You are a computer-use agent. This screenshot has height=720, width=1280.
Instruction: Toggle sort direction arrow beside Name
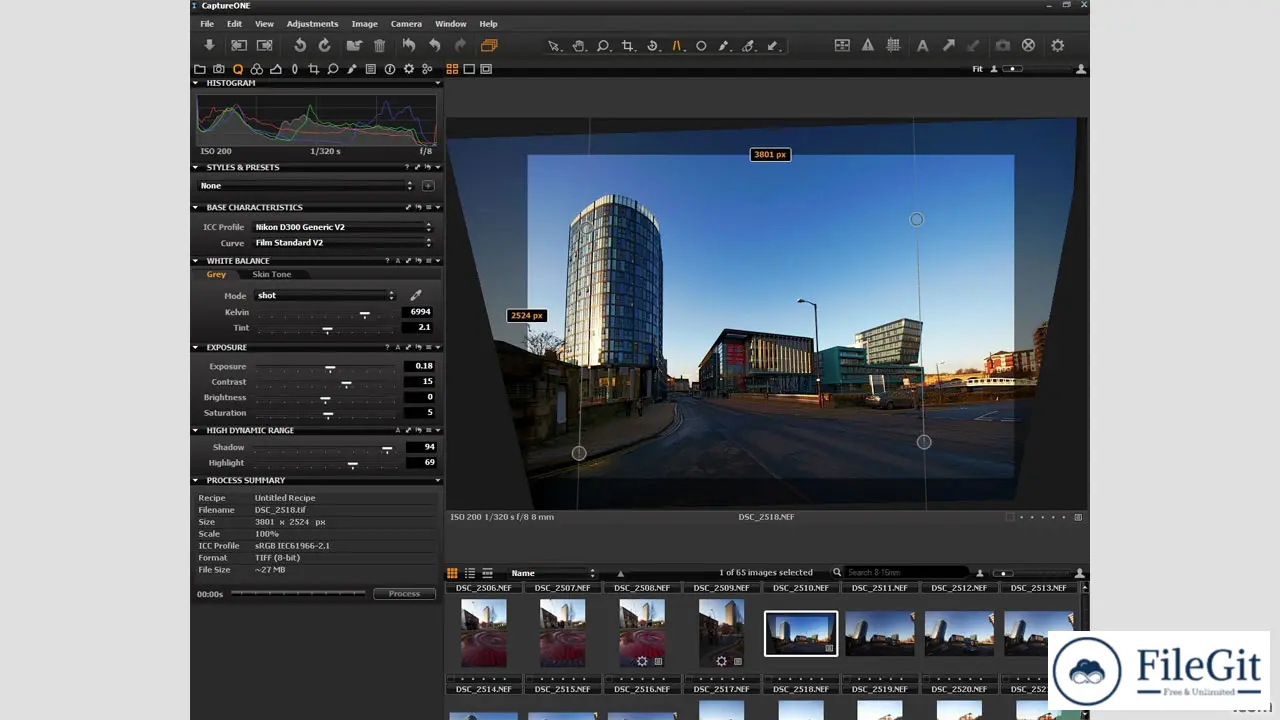620,573
